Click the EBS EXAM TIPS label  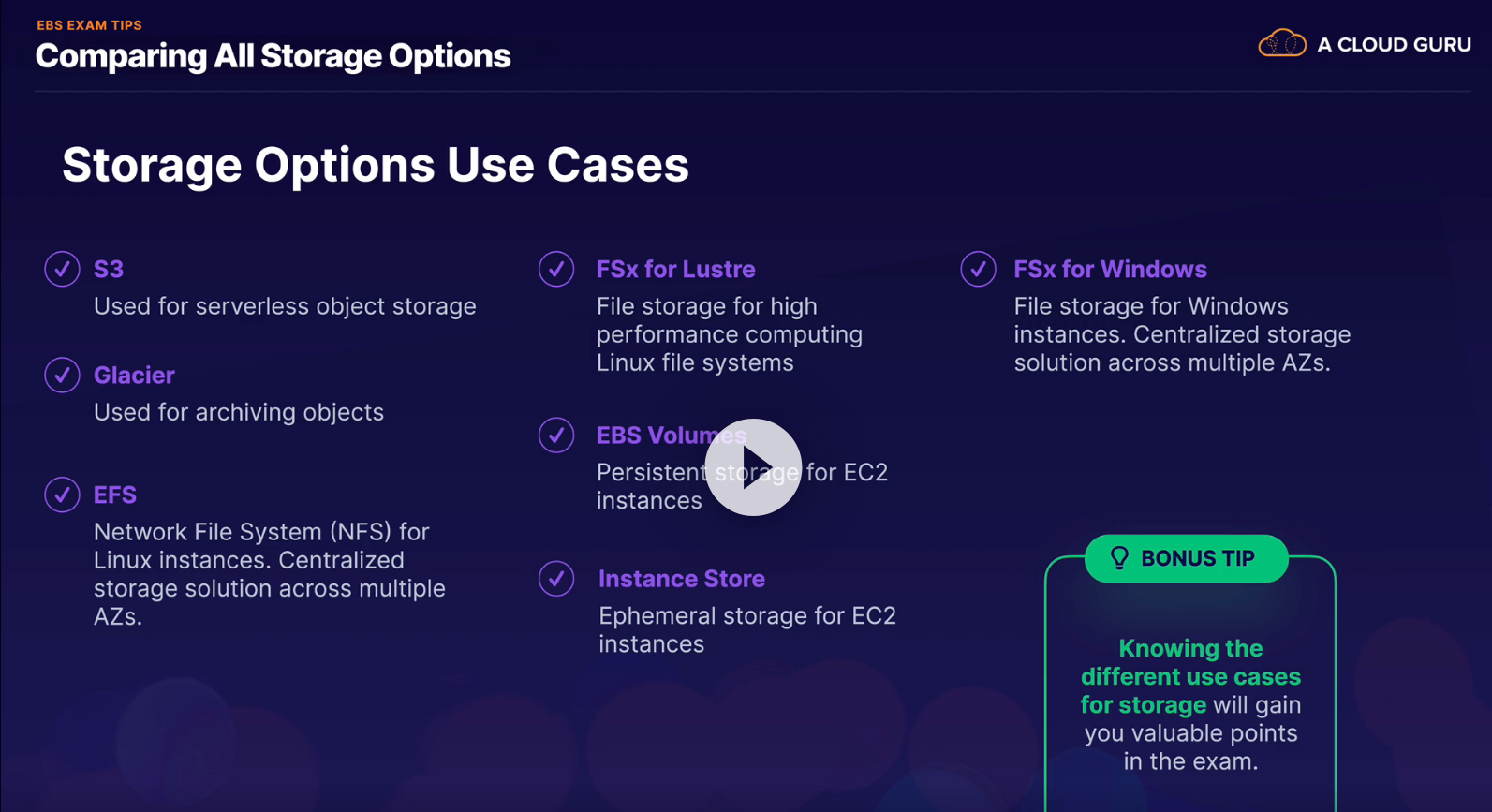[90, 25]
